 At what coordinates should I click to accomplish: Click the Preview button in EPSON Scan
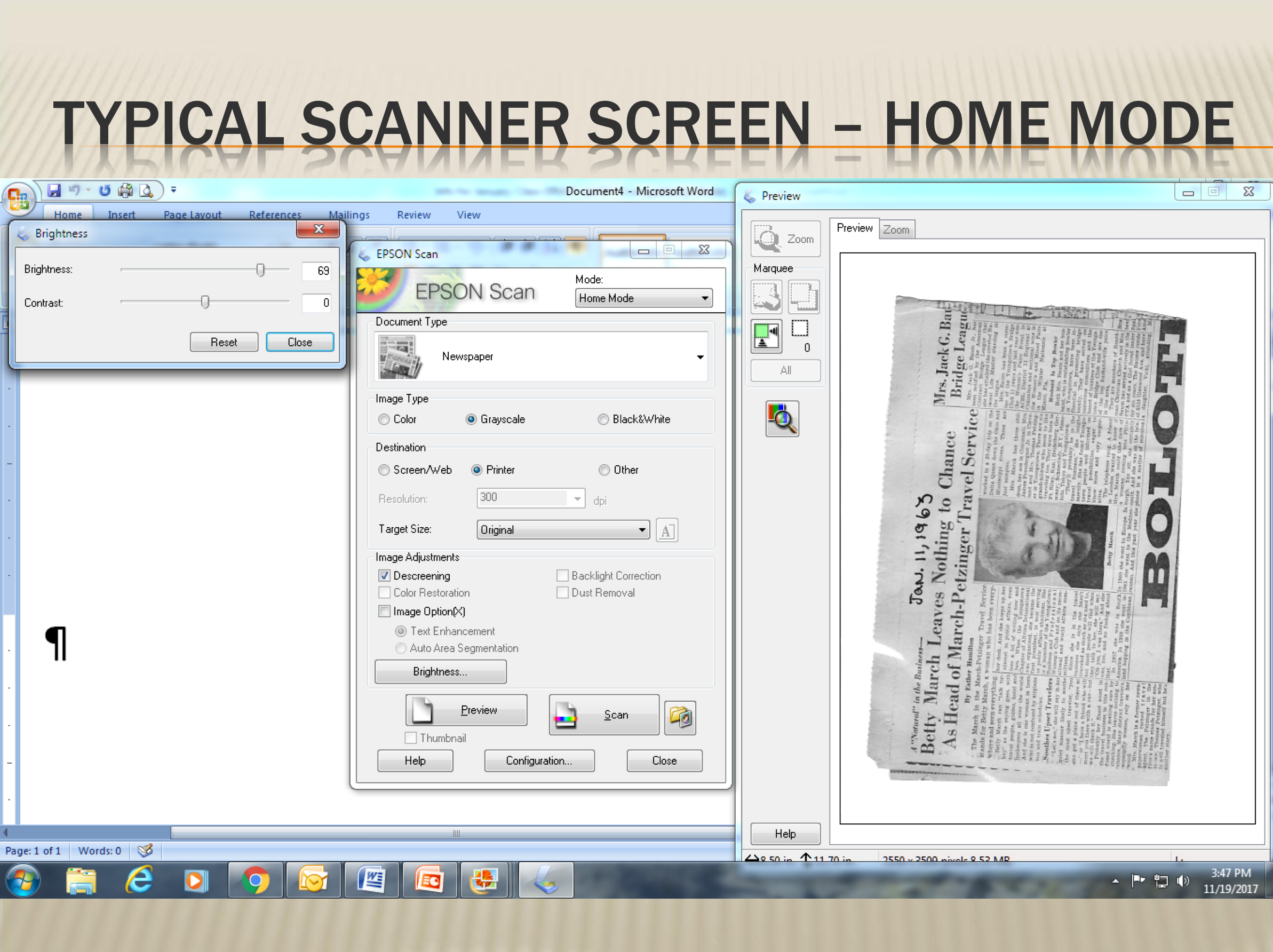tap(466, 710)
